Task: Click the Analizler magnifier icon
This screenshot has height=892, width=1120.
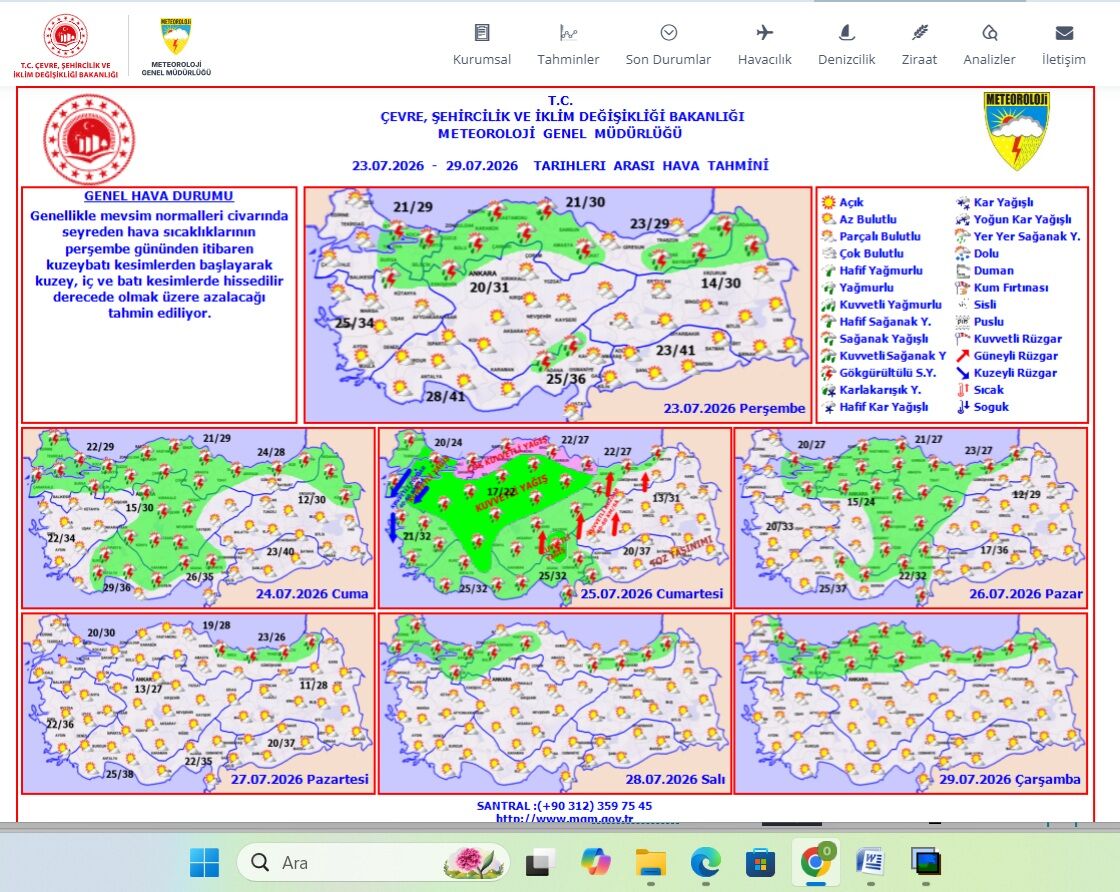Action: coord(989,33)
